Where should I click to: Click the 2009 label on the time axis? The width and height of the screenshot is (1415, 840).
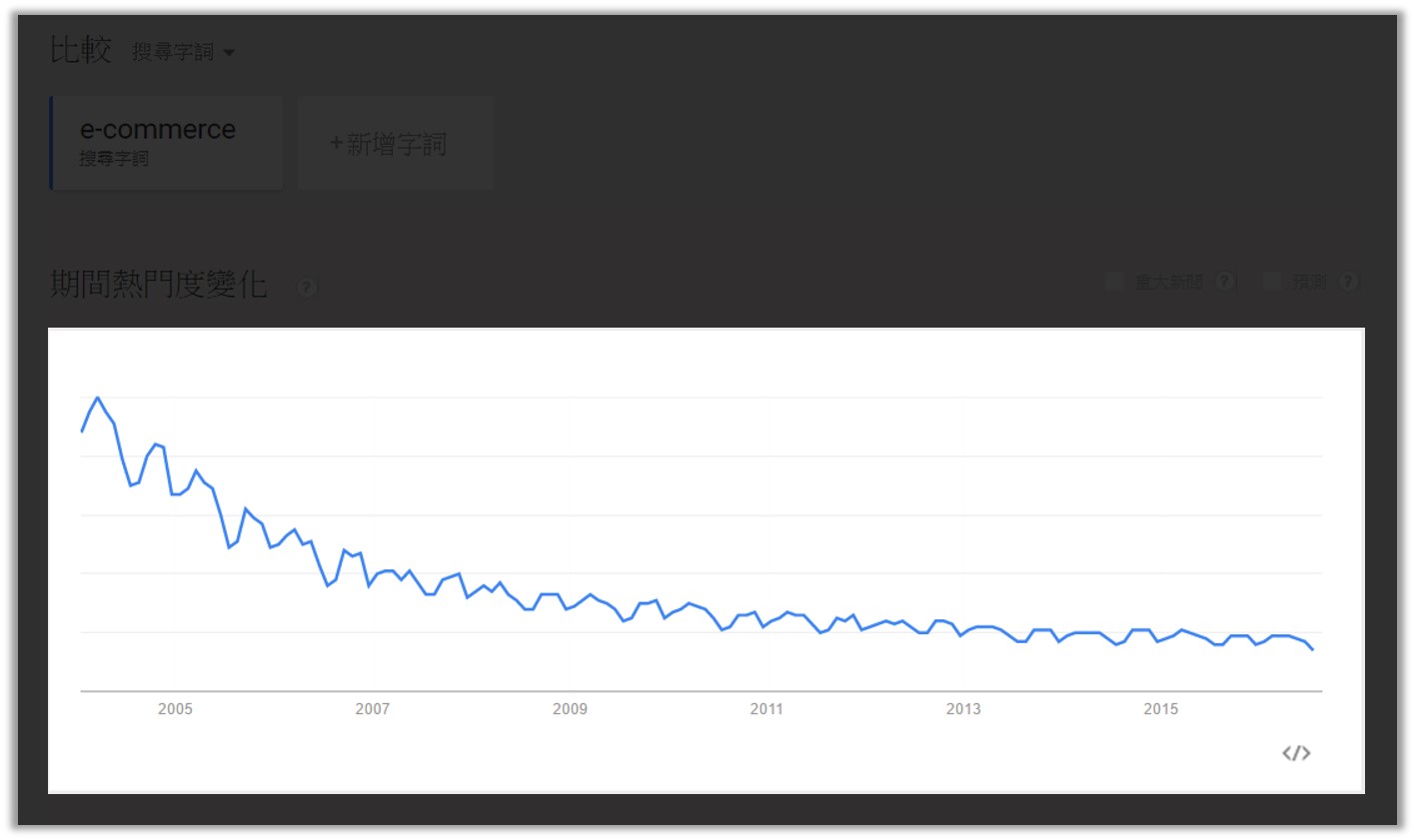[570, 709]
